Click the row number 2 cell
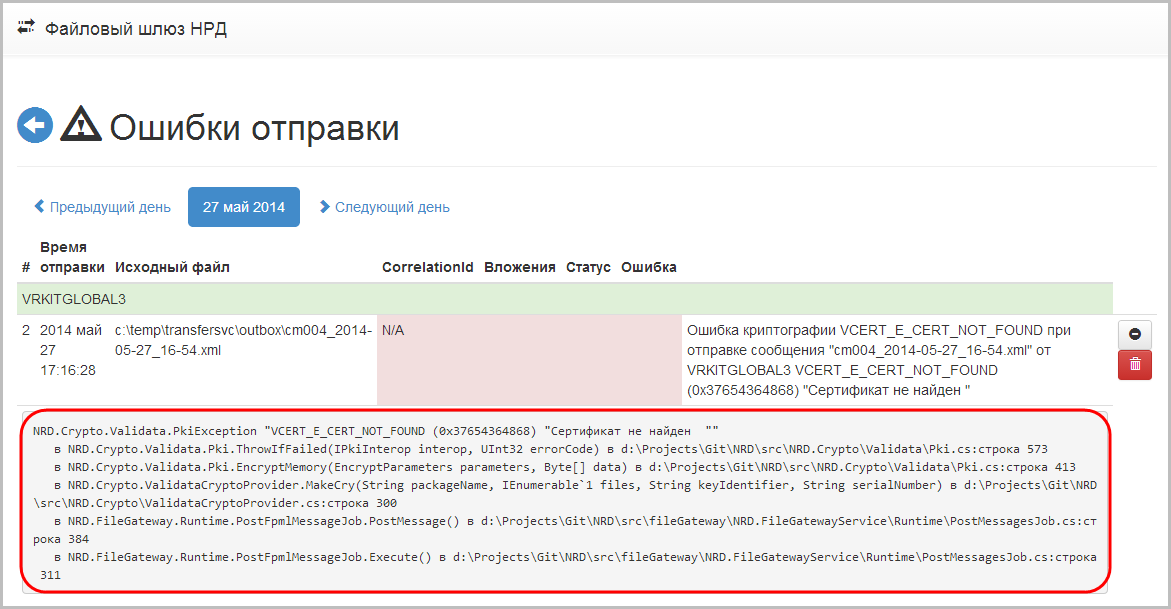The image size is (1171, 609). (26, 330)
